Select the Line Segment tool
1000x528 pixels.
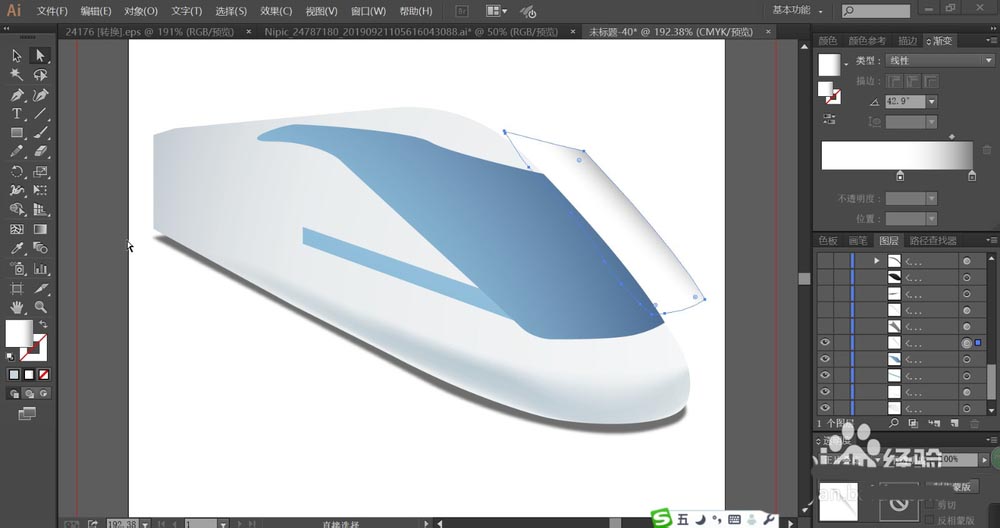point(40,114)
